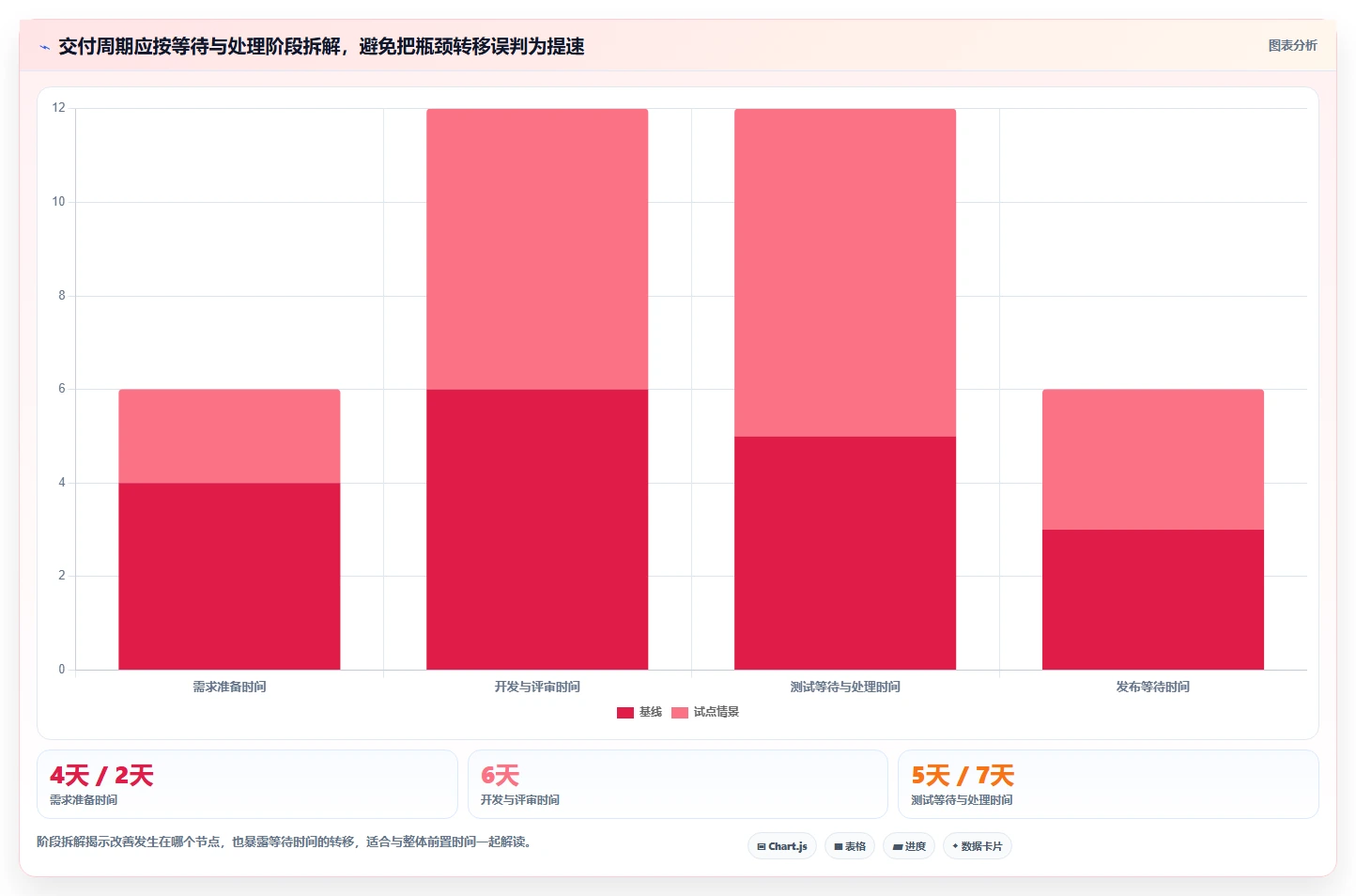Click the Chart.js tag pill
Viewport: 1356px width, 896px height.
click(782, 846)
